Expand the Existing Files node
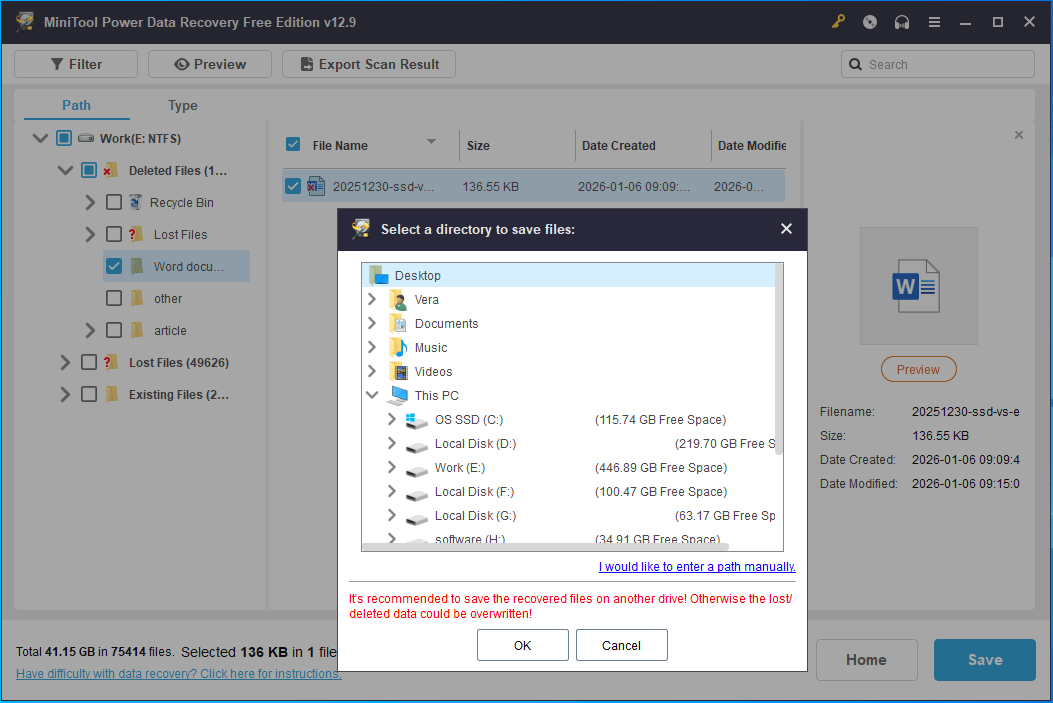Screen dimensions: 1053x703 pos(65,394)
